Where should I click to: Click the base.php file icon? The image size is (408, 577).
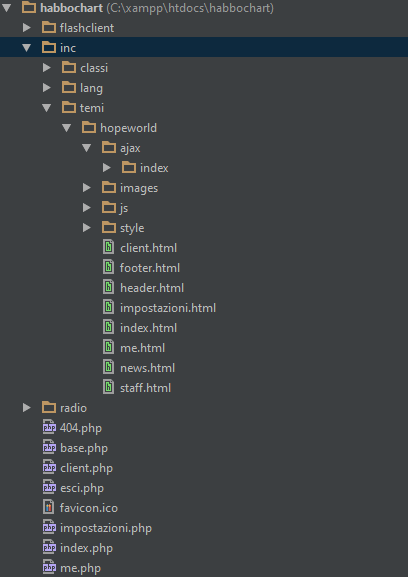tap(49, 448)
